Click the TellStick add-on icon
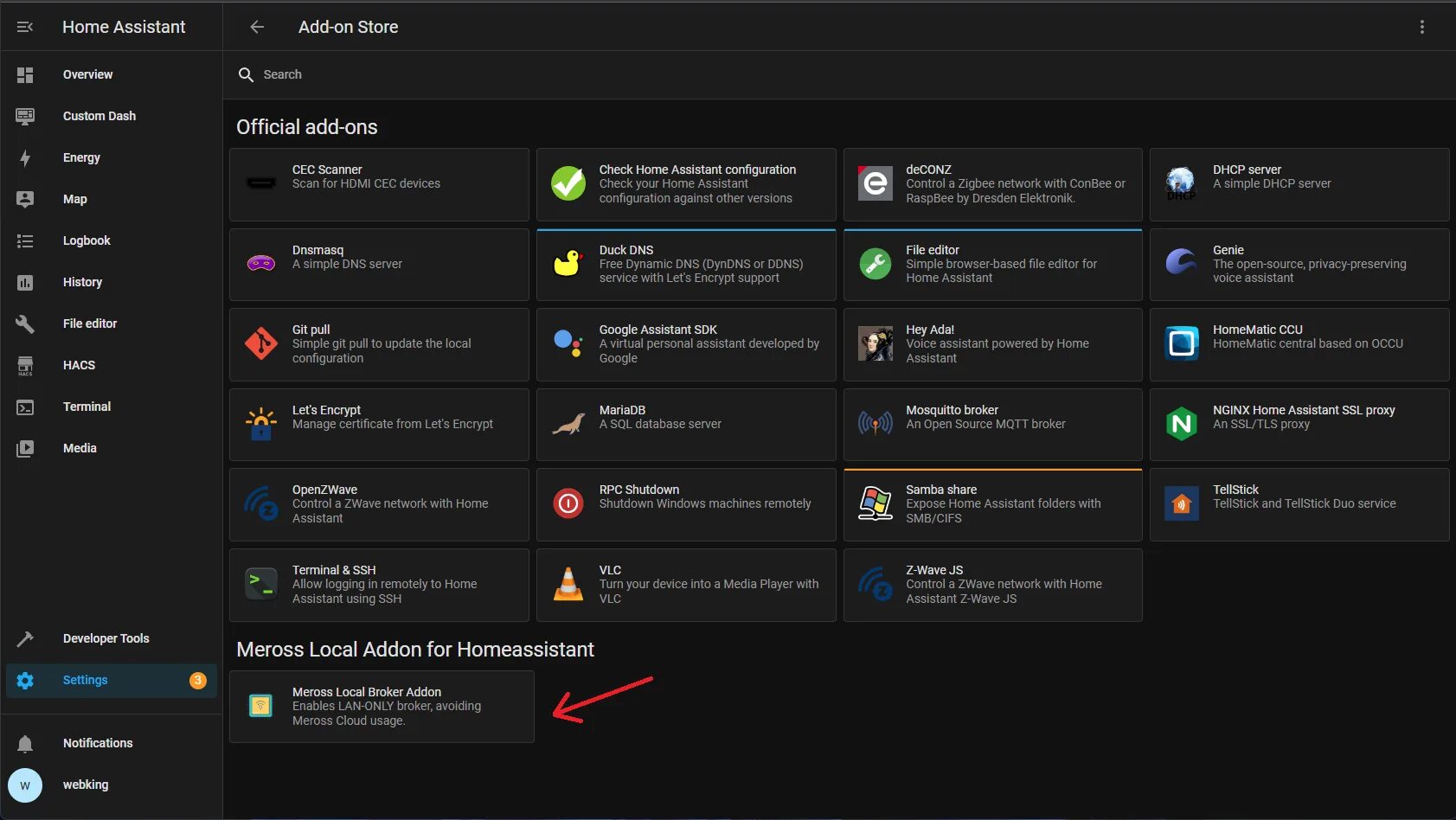This screenshot has width=1456, height=820. [1181, 503]
